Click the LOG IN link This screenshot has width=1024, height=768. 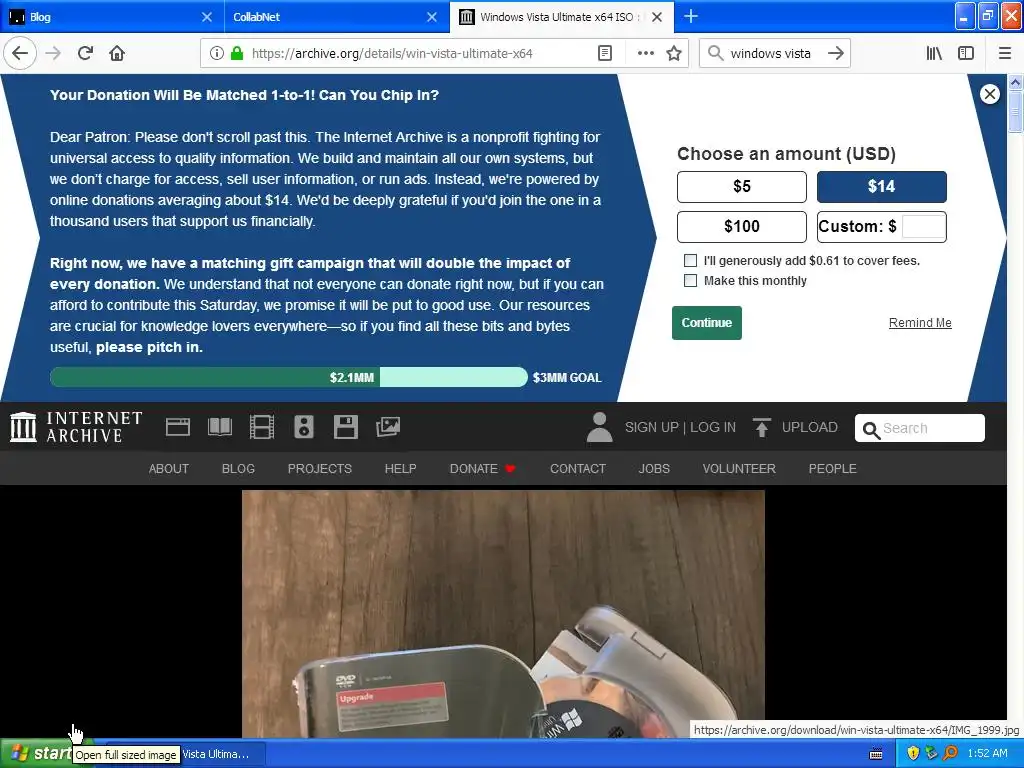(x=713, y=427)
